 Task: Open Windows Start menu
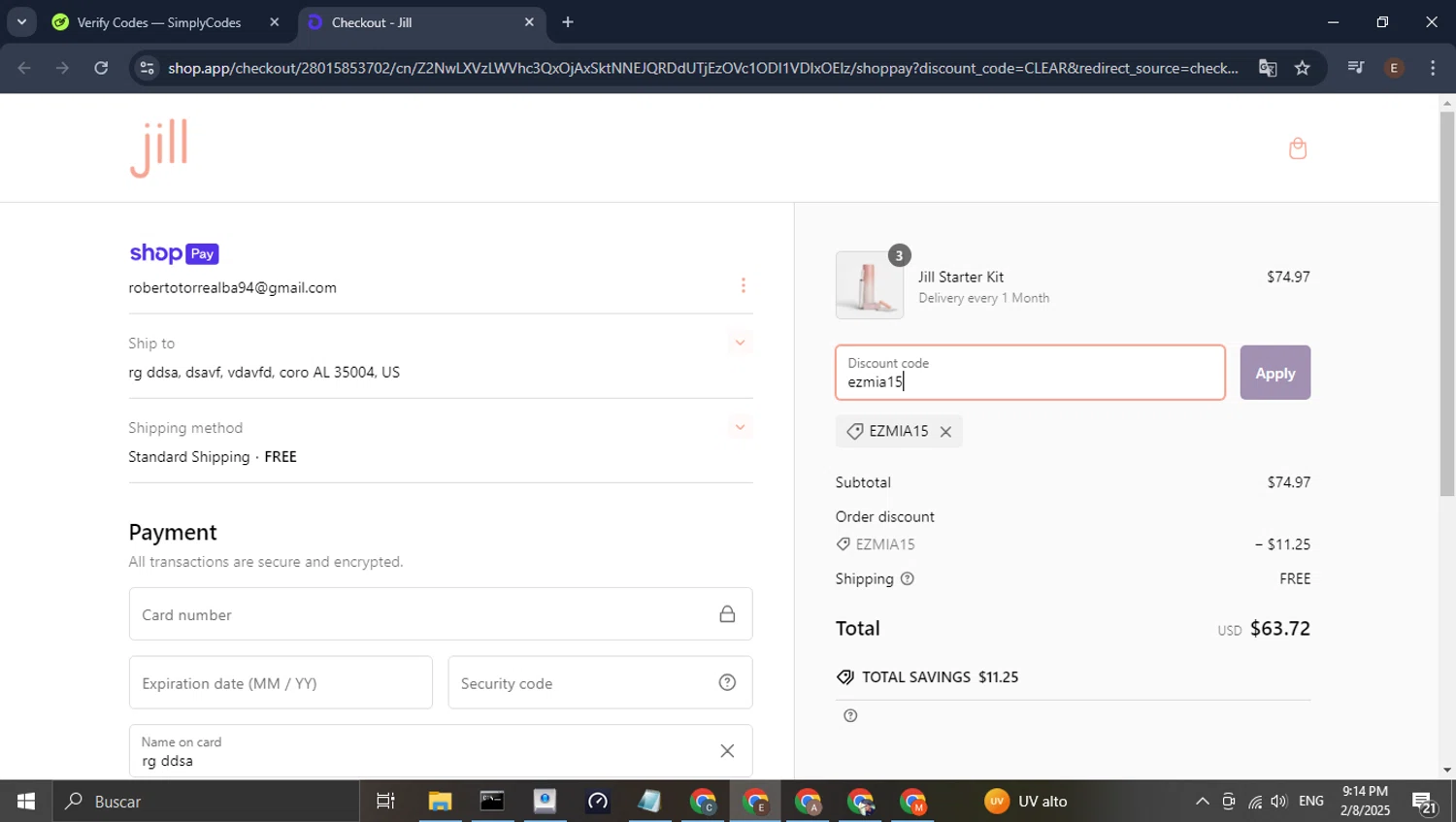click(26, 802)
